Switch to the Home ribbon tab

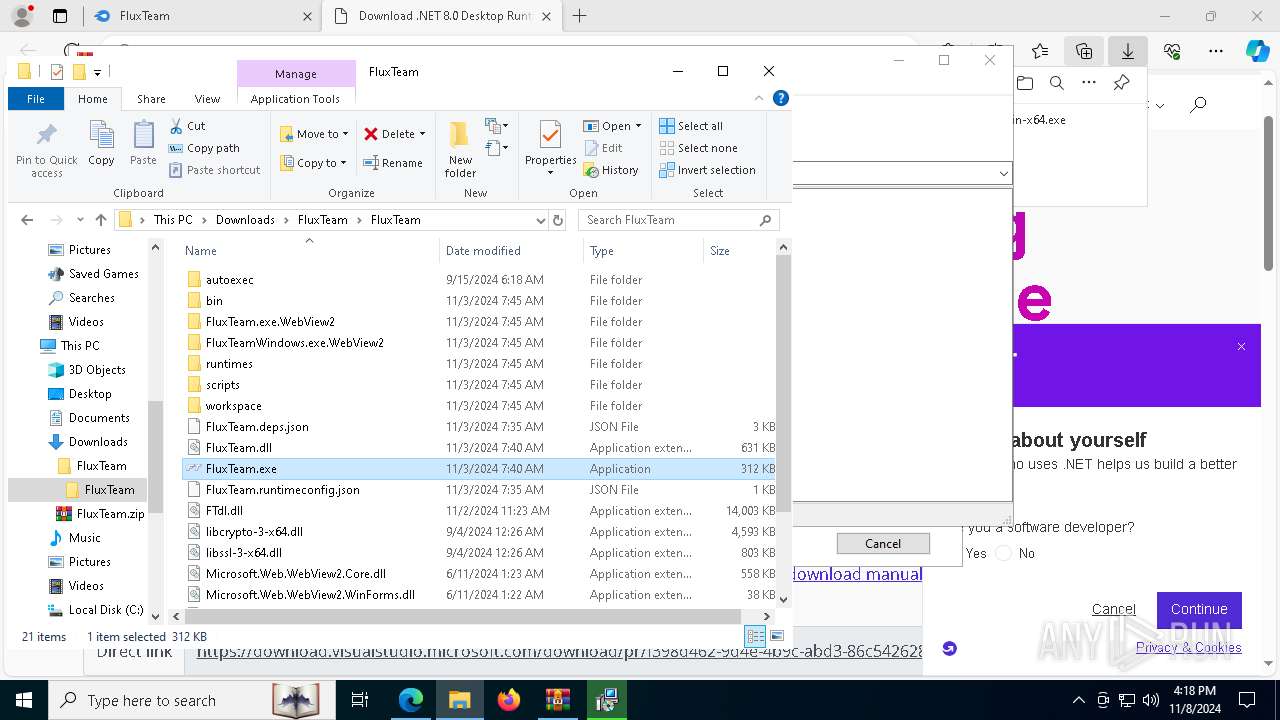(x=93, y=99)
